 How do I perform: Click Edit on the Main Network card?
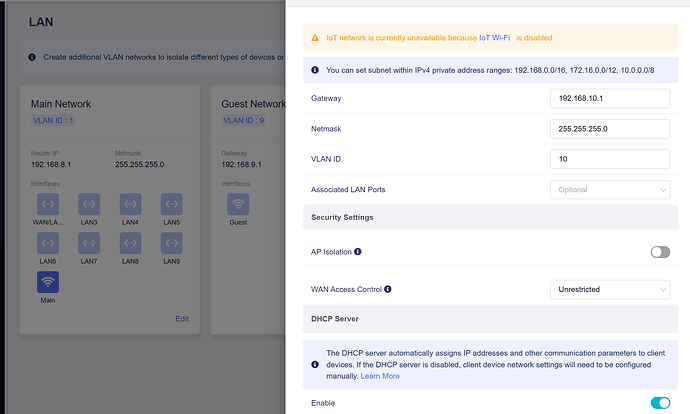pyautogui.click(x=182, y=319)
